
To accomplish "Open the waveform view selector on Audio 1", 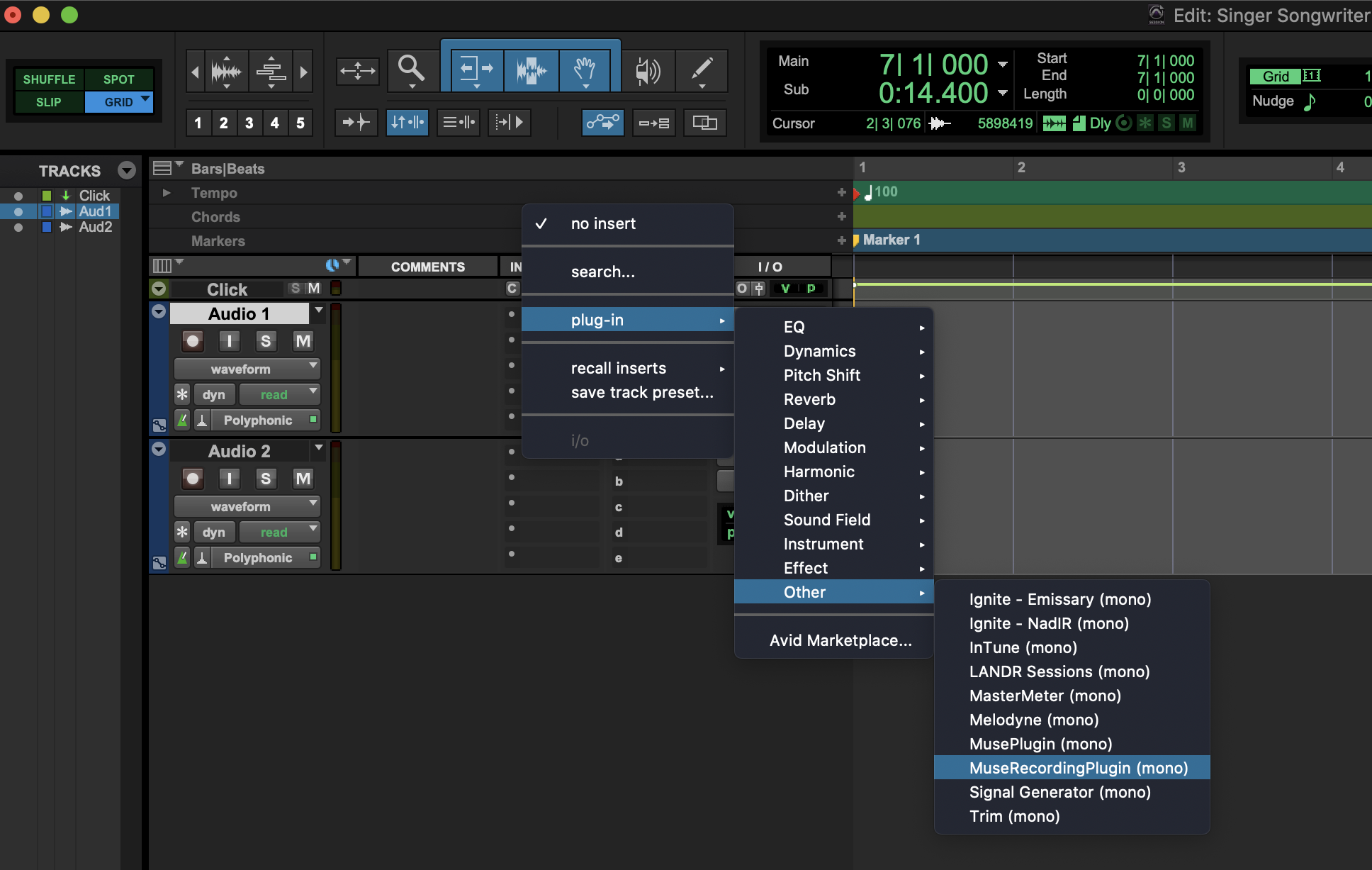I will (x=247, y=368).
